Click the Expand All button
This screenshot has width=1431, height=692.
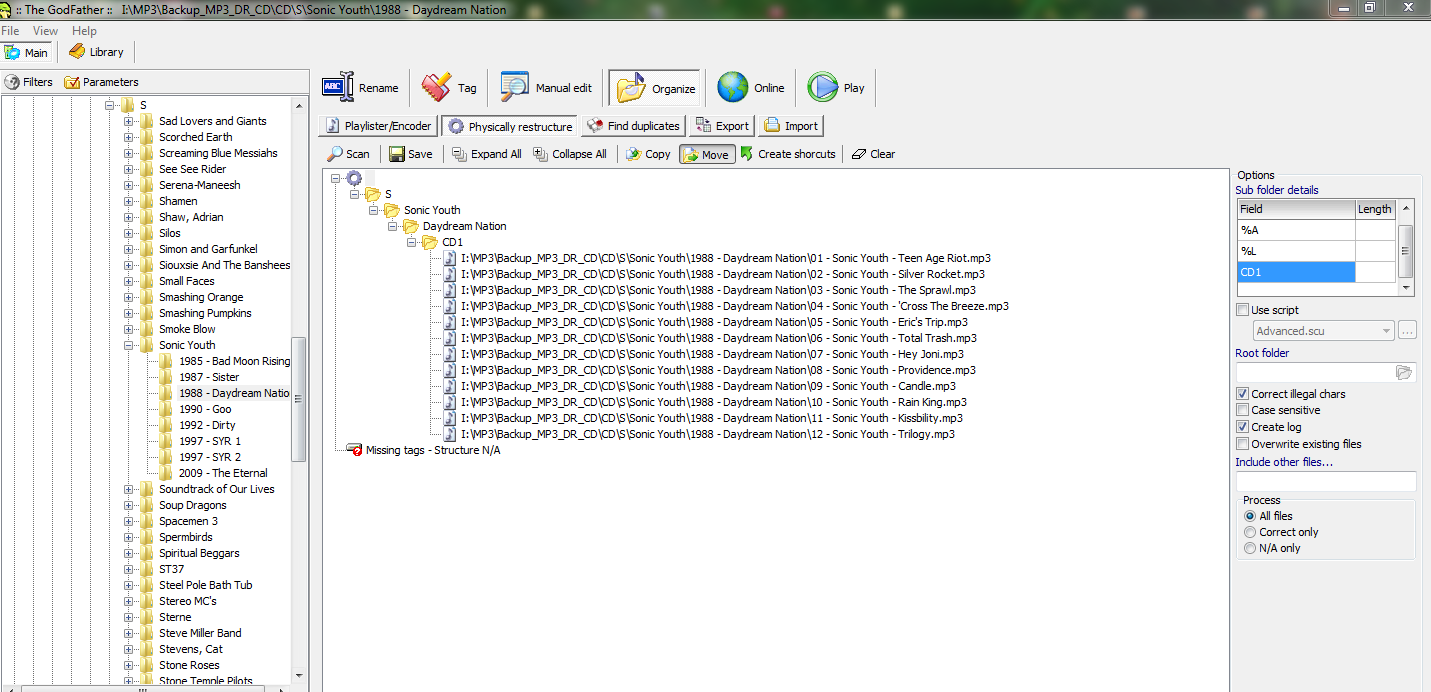(x=486, y=154)
